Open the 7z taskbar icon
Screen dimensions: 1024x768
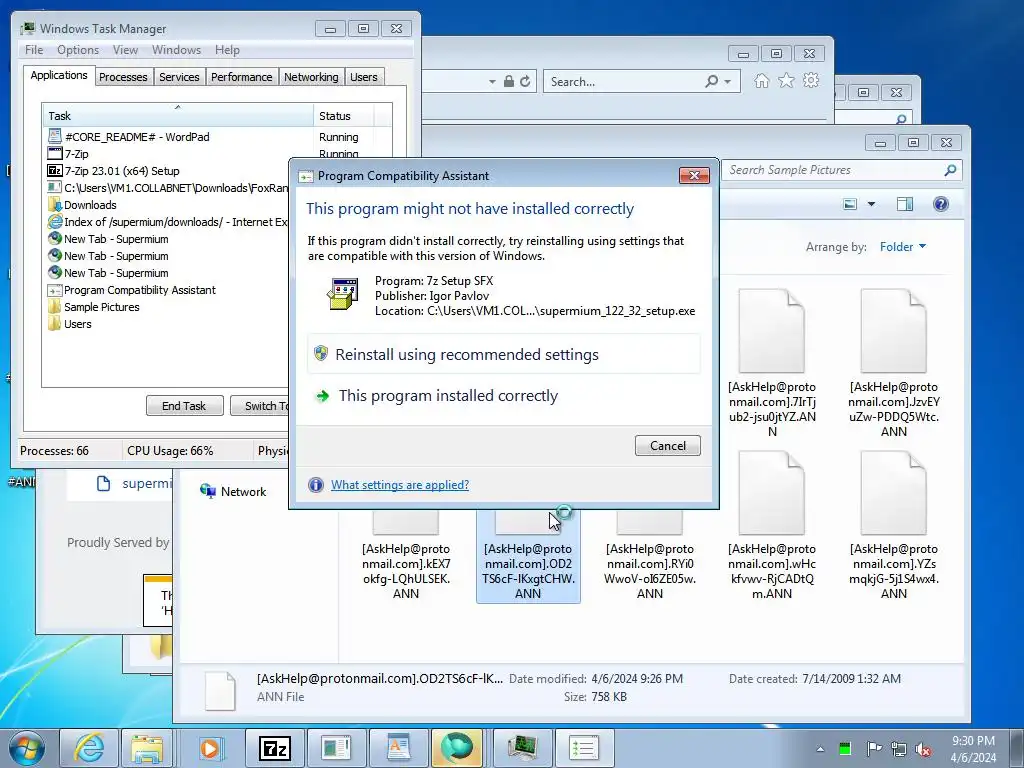point(274,748)
